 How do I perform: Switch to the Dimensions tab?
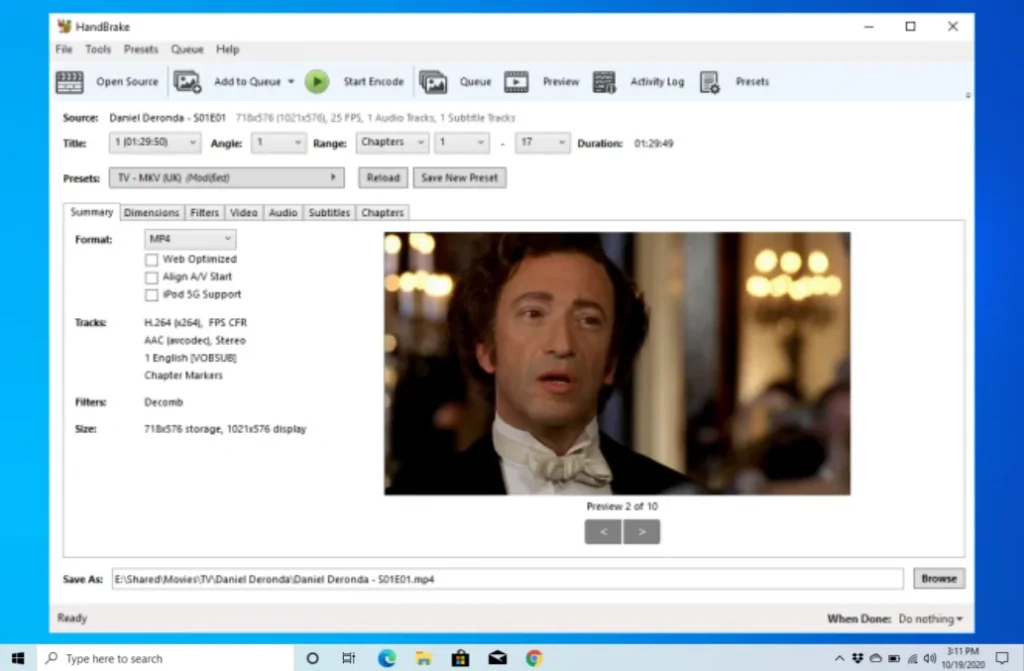tap(152, 212)
